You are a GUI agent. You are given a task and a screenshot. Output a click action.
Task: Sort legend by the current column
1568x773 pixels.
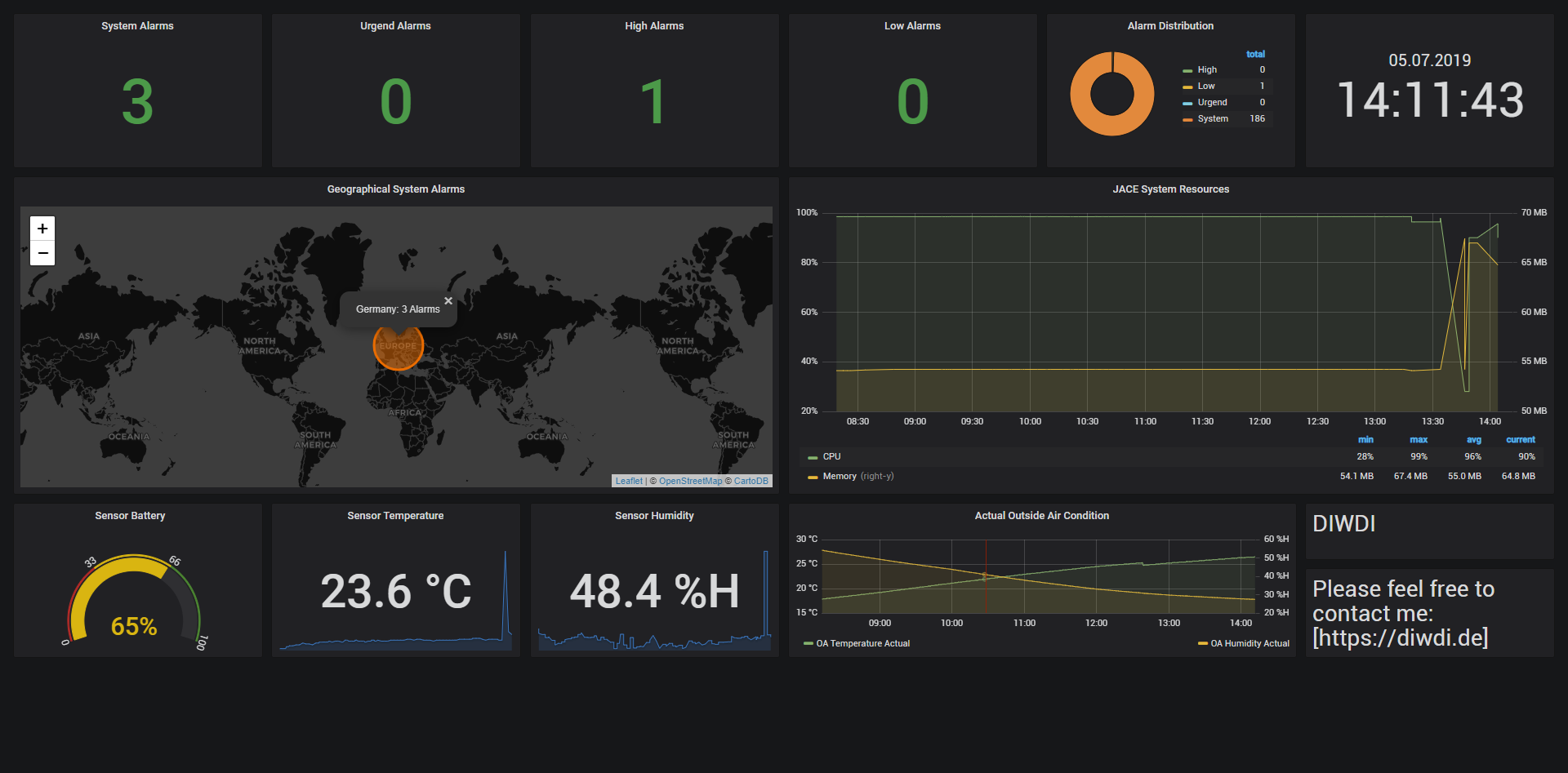1520,440
